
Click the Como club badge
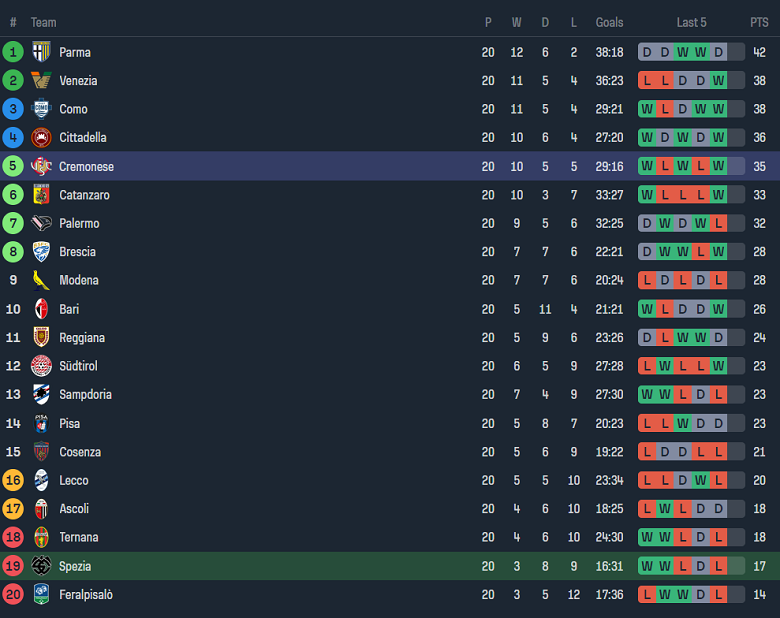[41, 109]
